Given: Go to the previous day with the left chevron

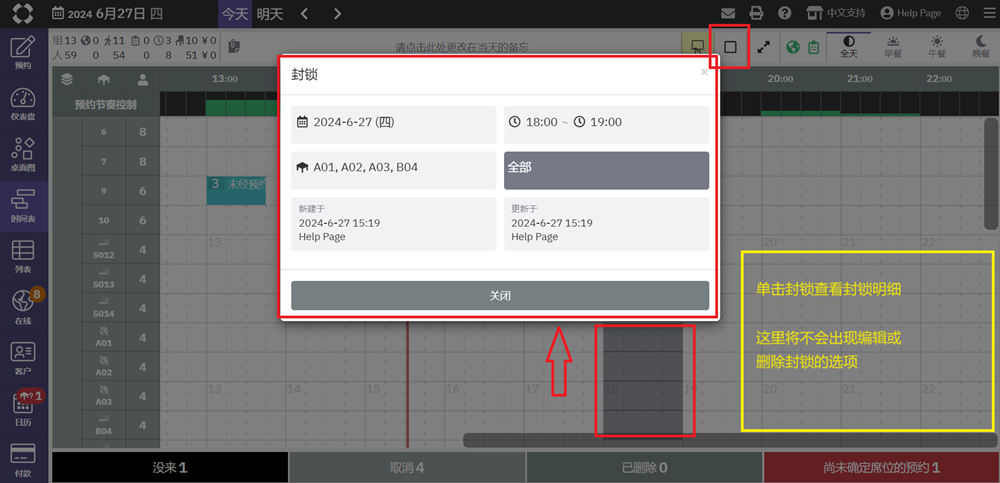Looking at the screenshot, I should [304, 13].
